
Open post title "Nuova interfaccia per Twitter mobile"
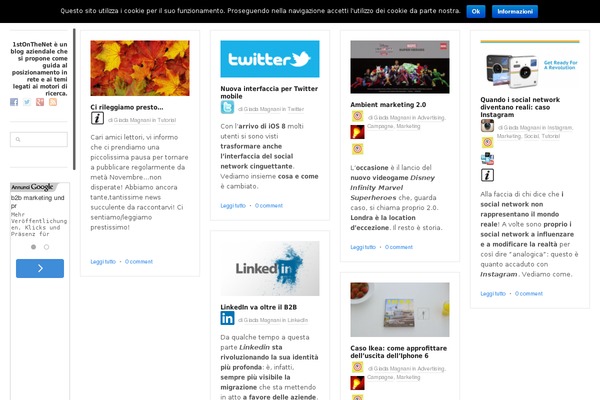pyautogui.click(x=269, y=92)
